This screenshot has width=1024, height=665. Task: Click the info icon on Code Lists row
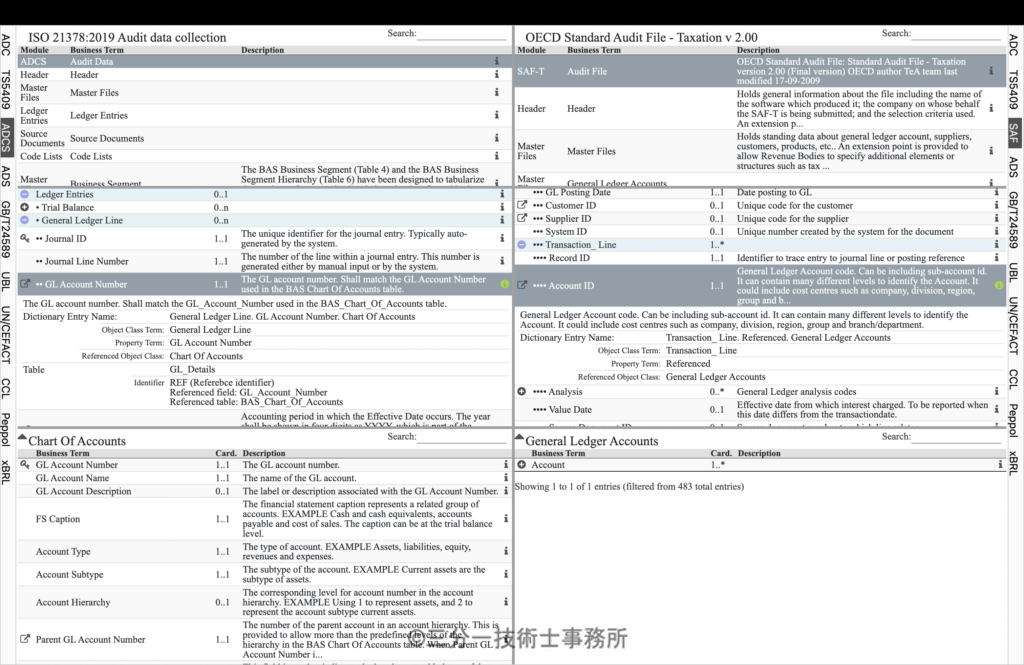pyautogui.click(x=496, y=156)
